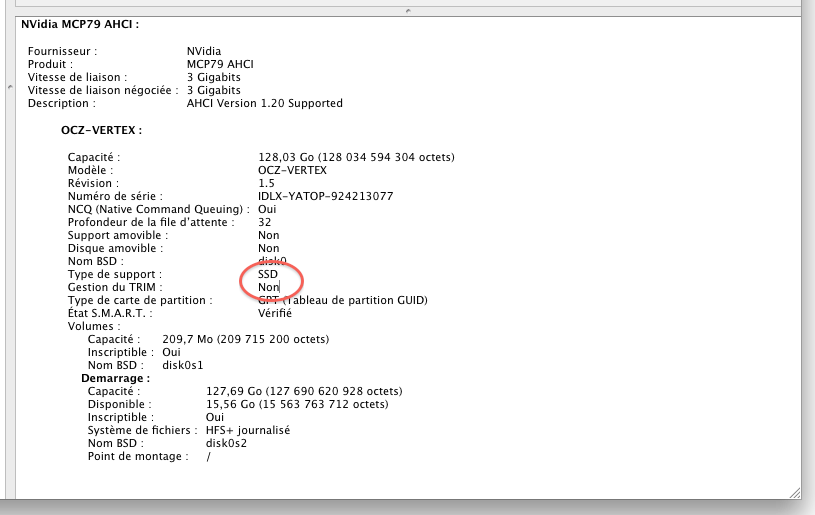Viewport: 815px width, 515px height.
Task: Click '209,7 Mo (209 715 200 octets)' capacity
Action: click(245, 339)
